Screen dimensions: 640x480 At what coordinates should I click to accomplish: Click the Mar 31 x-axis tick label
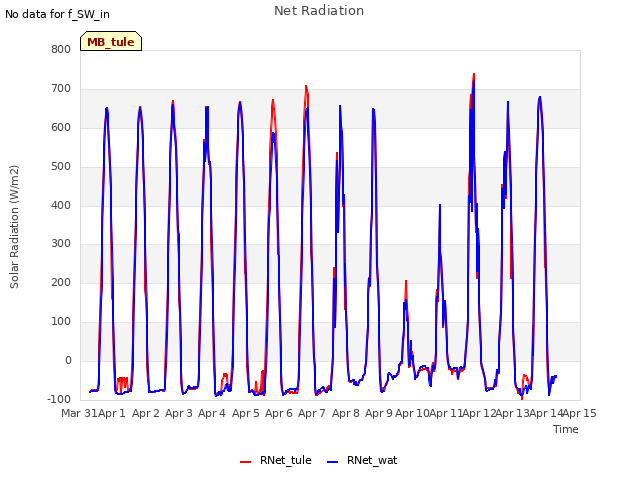pos(79,413)
